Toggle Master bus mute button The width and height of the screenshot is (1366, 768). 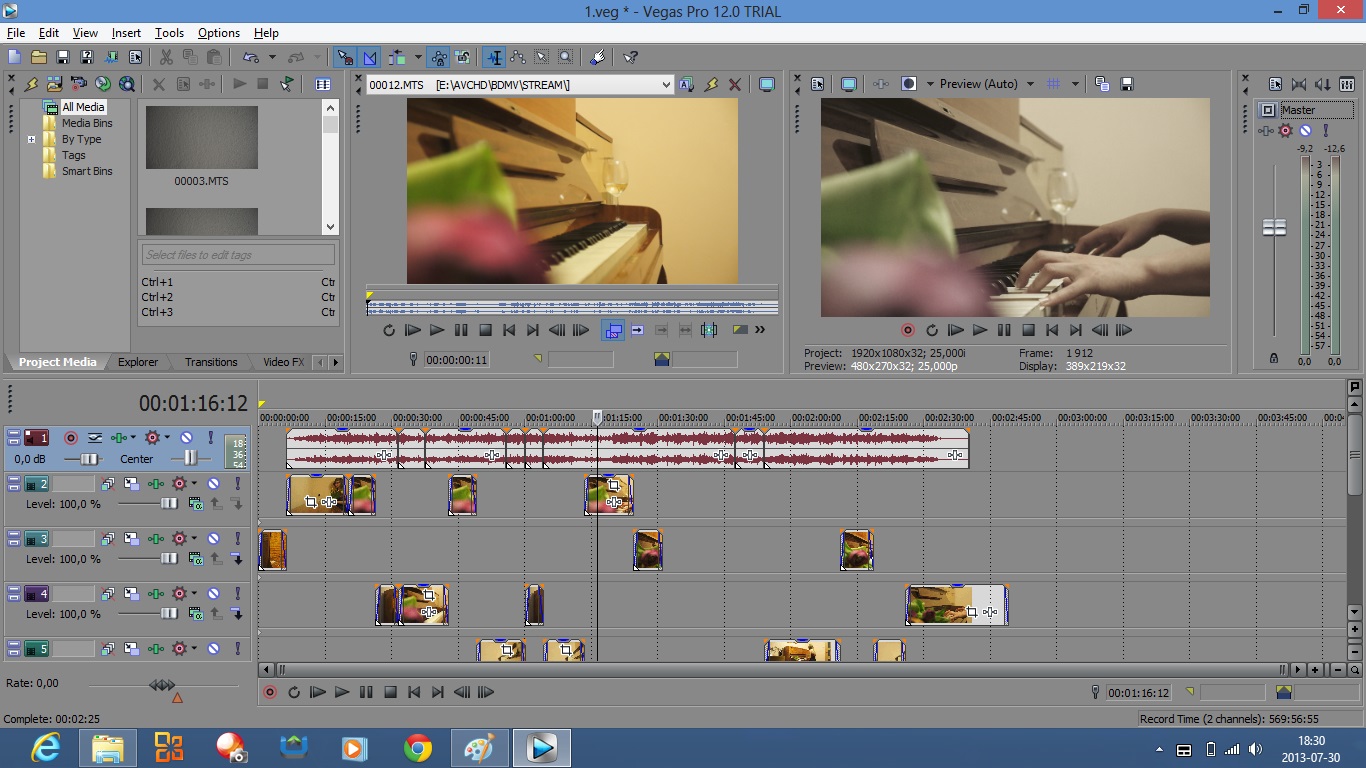[1305, 130]
